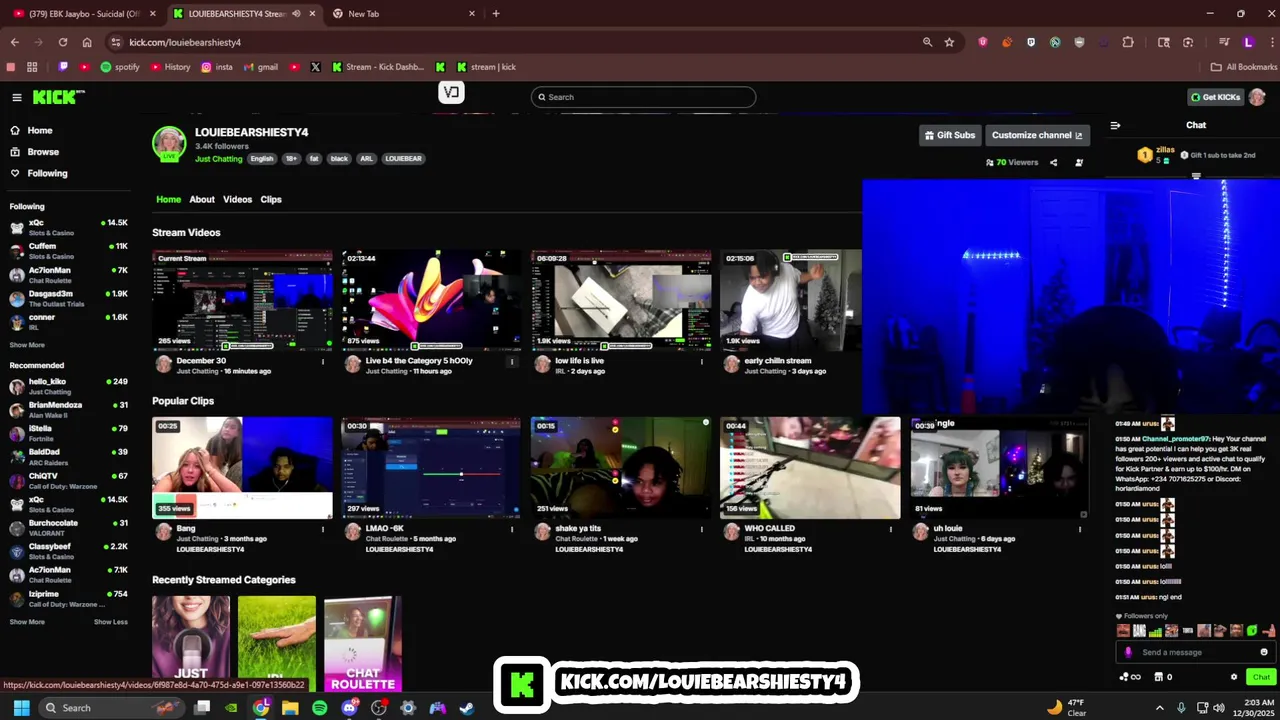
Task: Bookmark this page with the star icon
Action: tap(949, 42)
